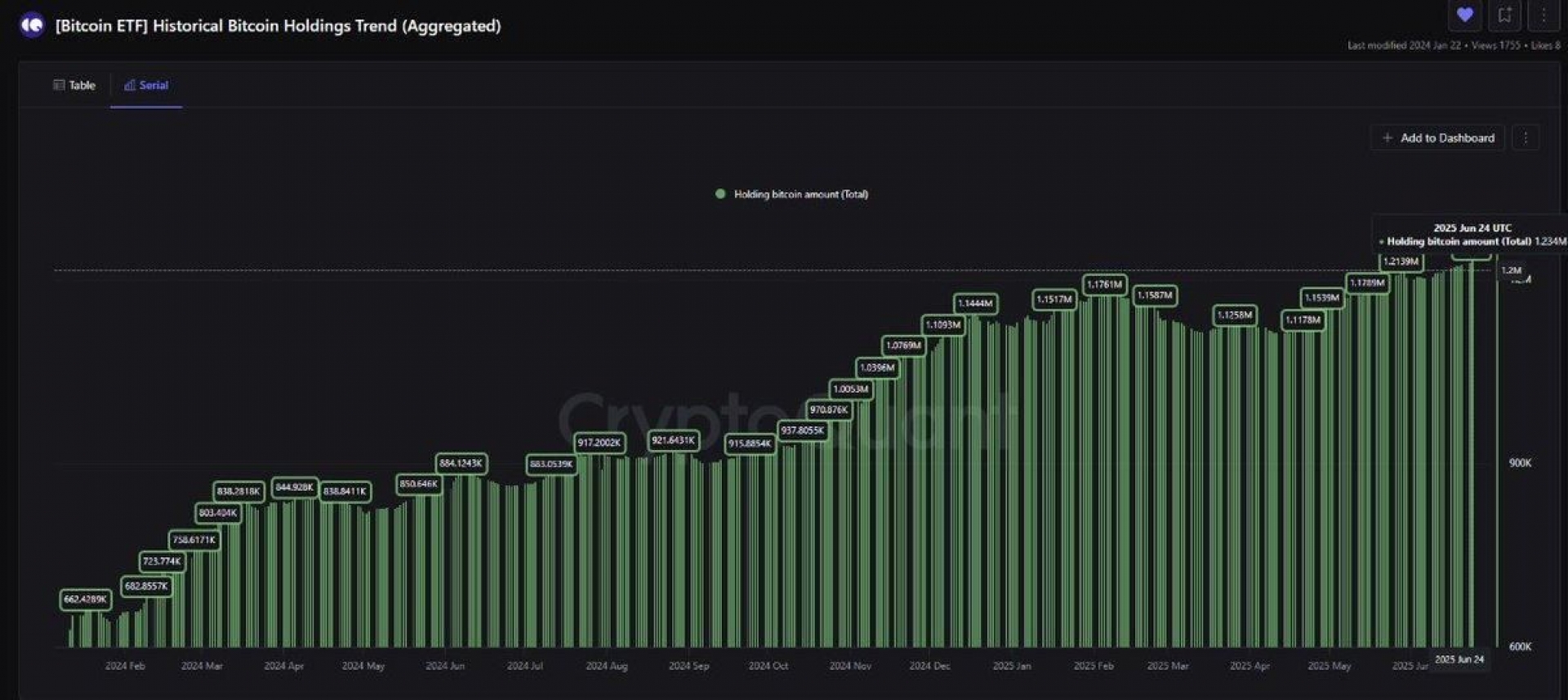Like the chart with heart icon

[x=1464, y=15]
